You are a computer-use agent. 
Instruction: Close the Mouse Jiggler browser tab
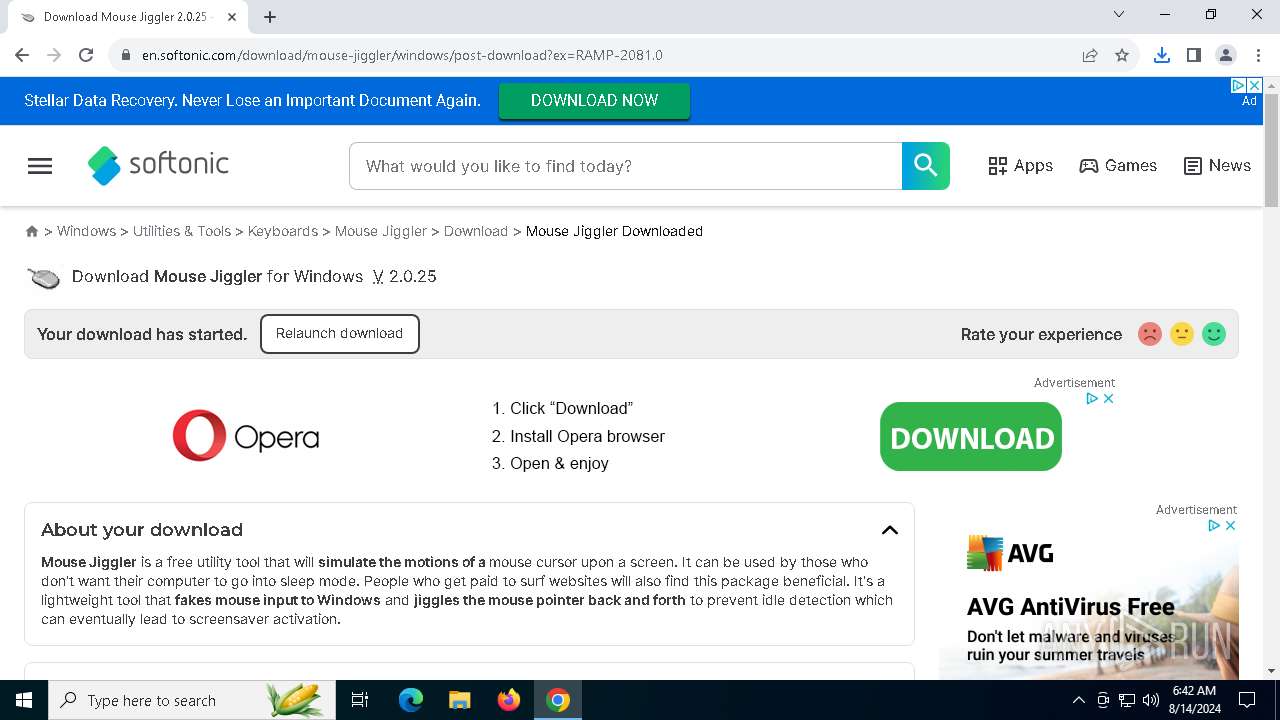pyautogui.click(x=233, y=17)
